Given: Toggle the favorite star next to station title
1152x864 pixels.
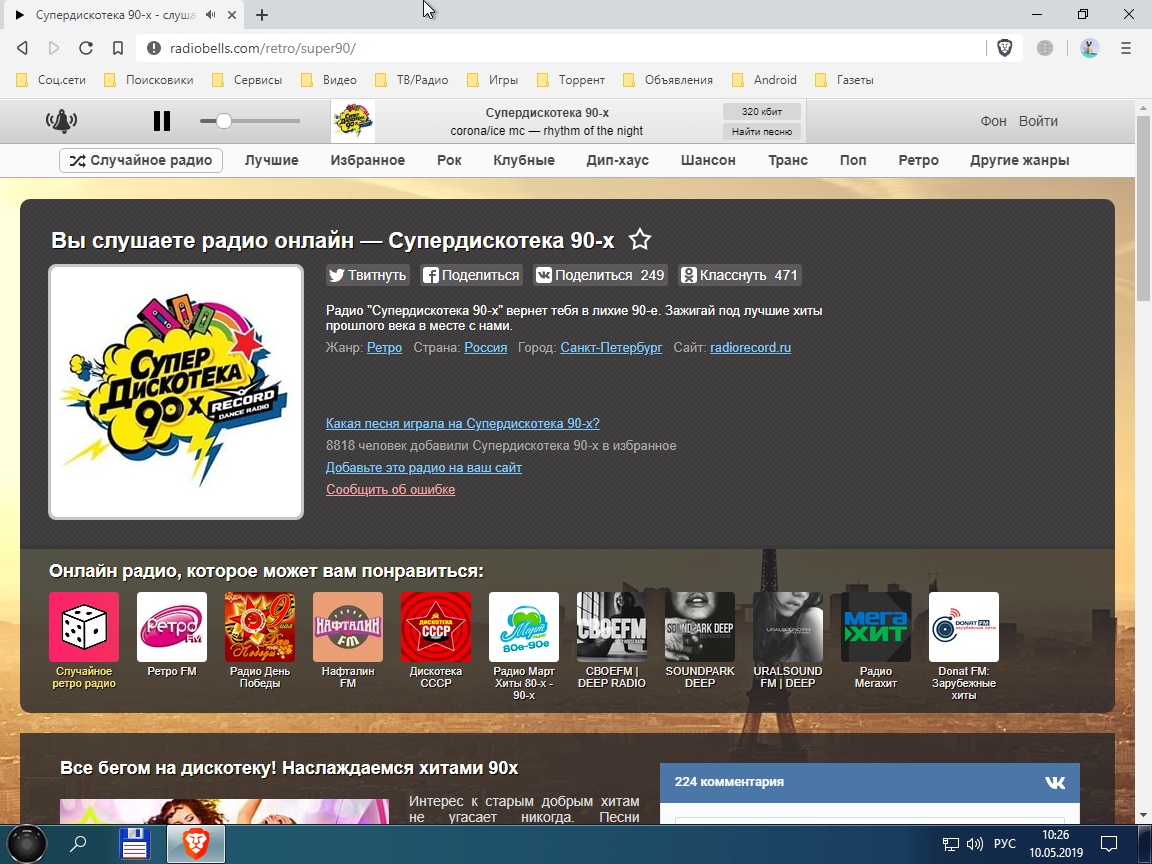Looking at the screenshot, I should pos(640,240).
